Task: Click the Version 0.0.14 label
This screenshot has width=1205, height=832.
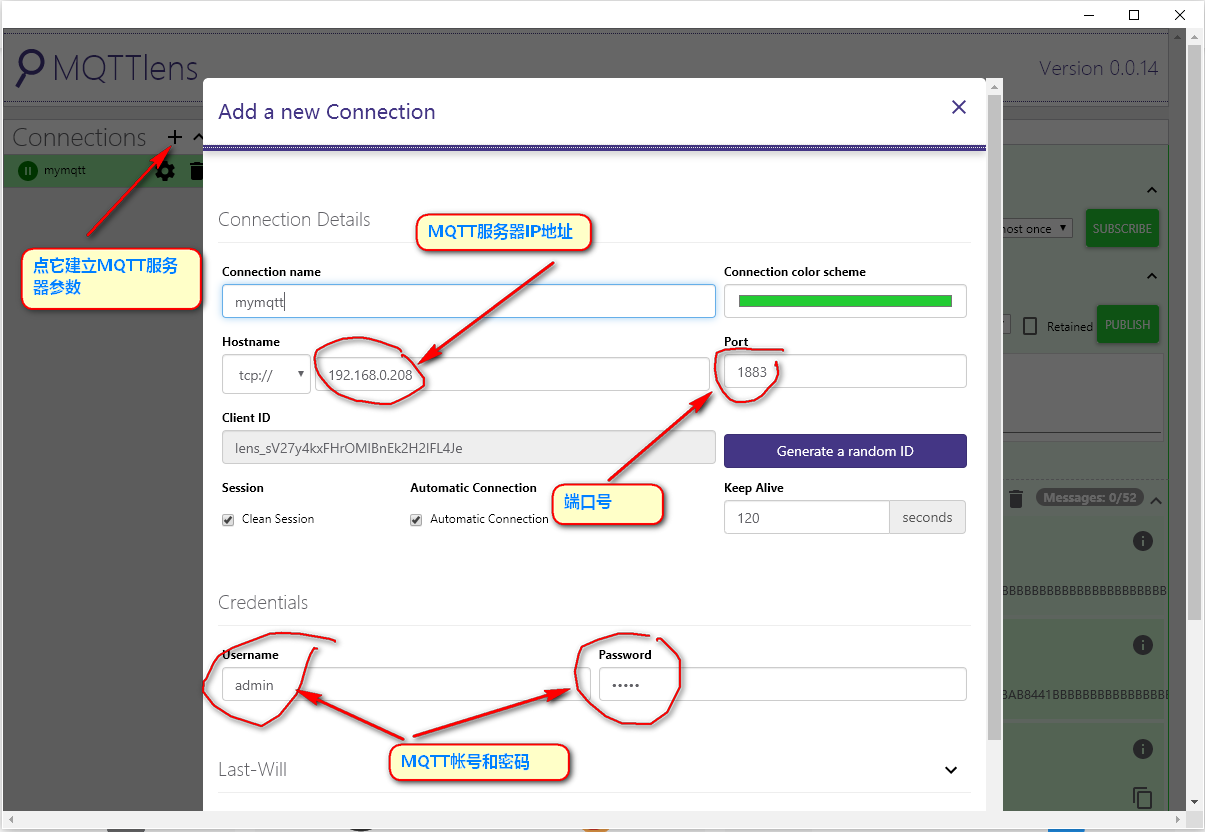Action: [x=1098, y=69]
